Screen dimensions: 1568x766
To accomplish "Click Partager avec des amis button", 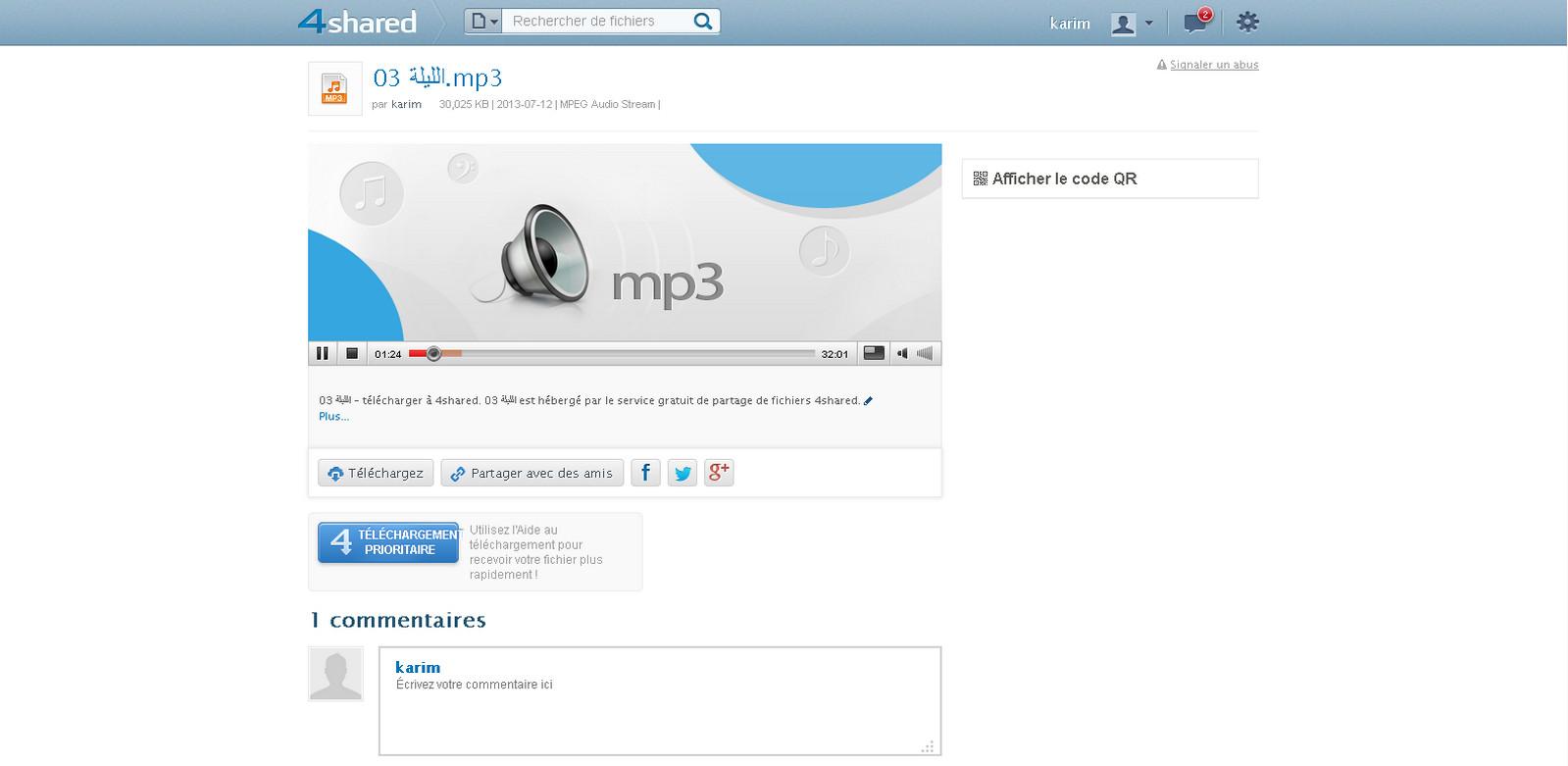I will point(531,473).
